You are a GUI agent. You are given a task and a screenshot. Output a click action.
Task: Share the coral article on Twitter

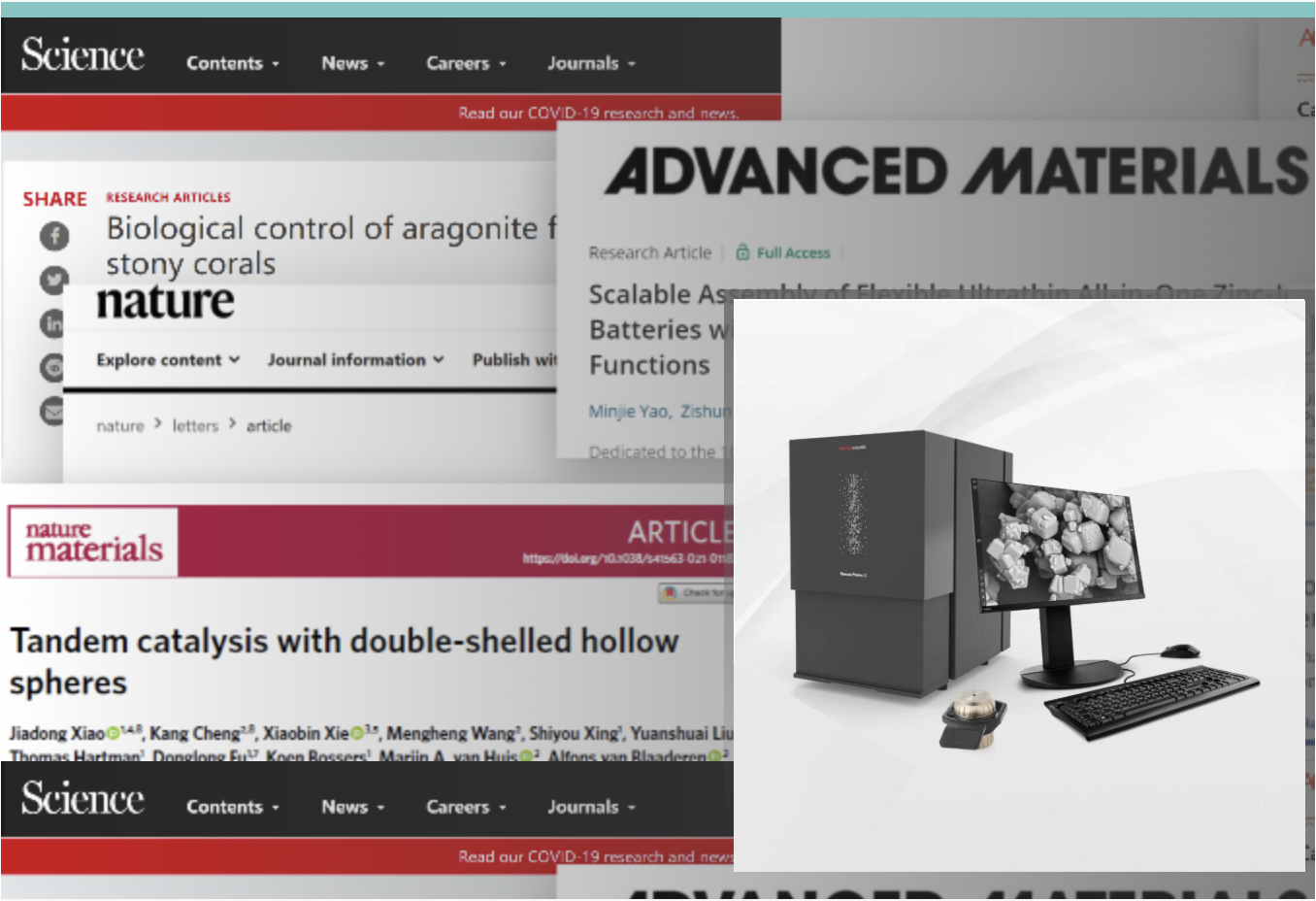[x=54, y=280]
